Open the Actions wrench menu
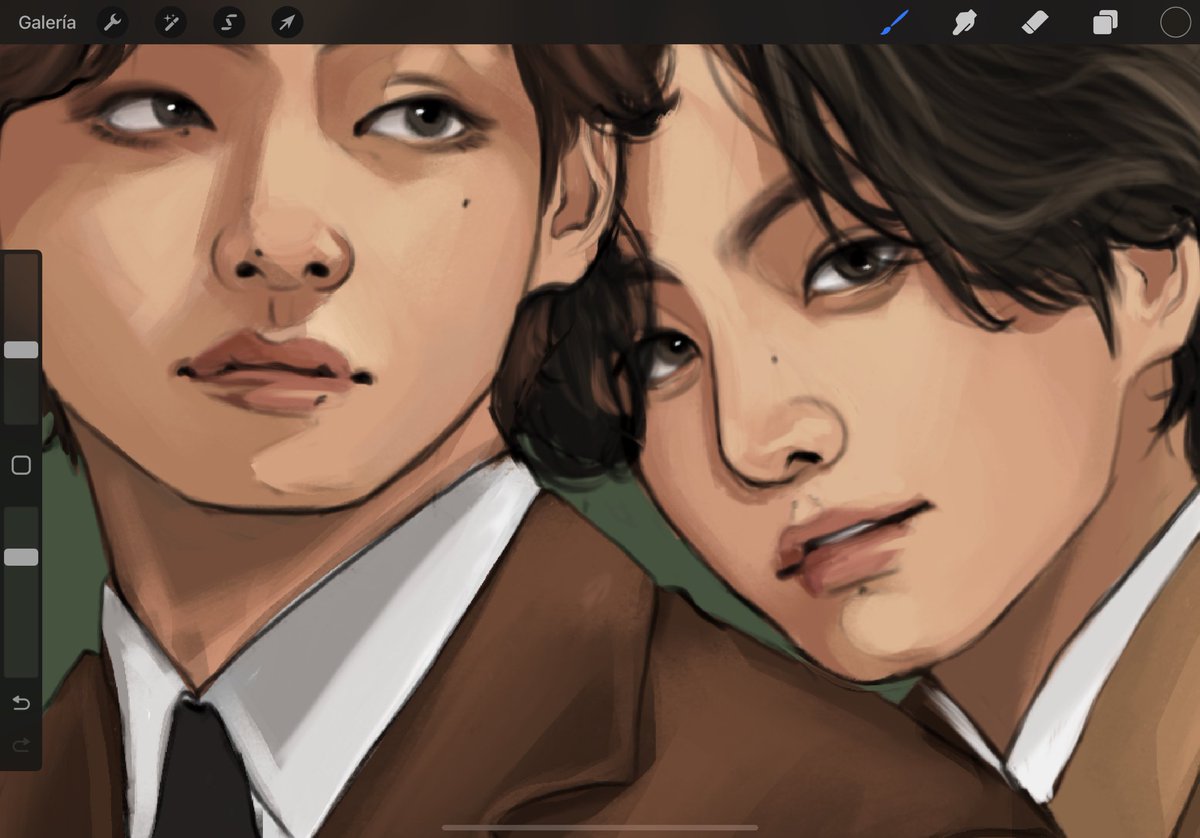Image resolution: width=1200 pixels, height=838 pixels. click(x=112, y=23)
